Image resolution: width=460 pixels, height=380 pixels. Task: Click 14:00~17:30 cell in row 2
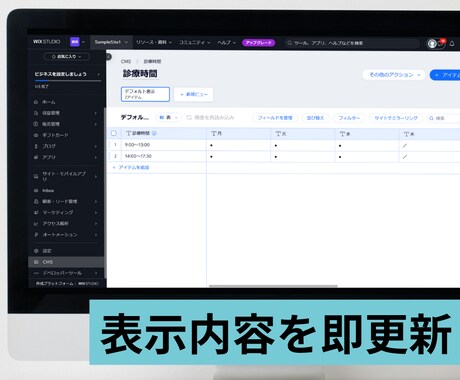click(x=163, y=156)
